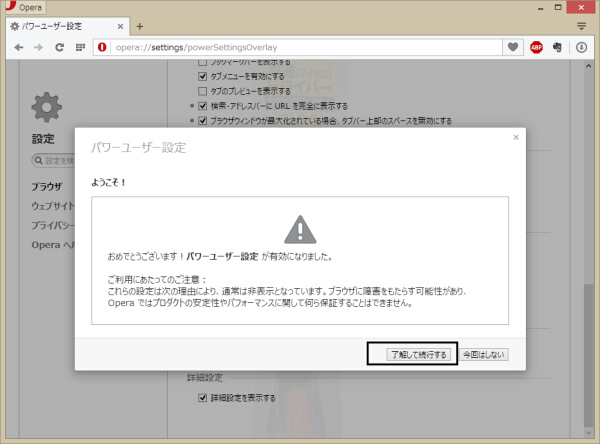Close the power user dialog with X
This screenshot has width=600, height=444.
[x=516, y=137]
